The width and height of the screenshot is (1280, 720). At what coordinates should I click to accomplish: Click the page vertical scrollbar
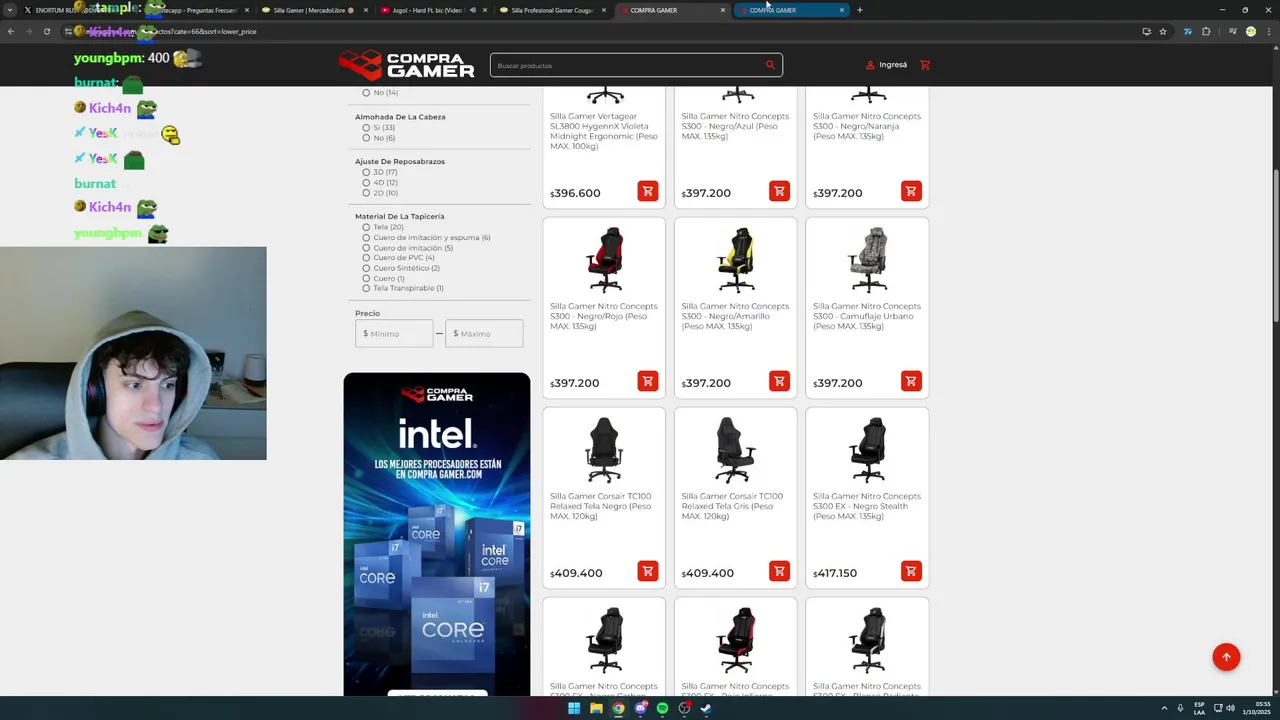(1275, 245)
